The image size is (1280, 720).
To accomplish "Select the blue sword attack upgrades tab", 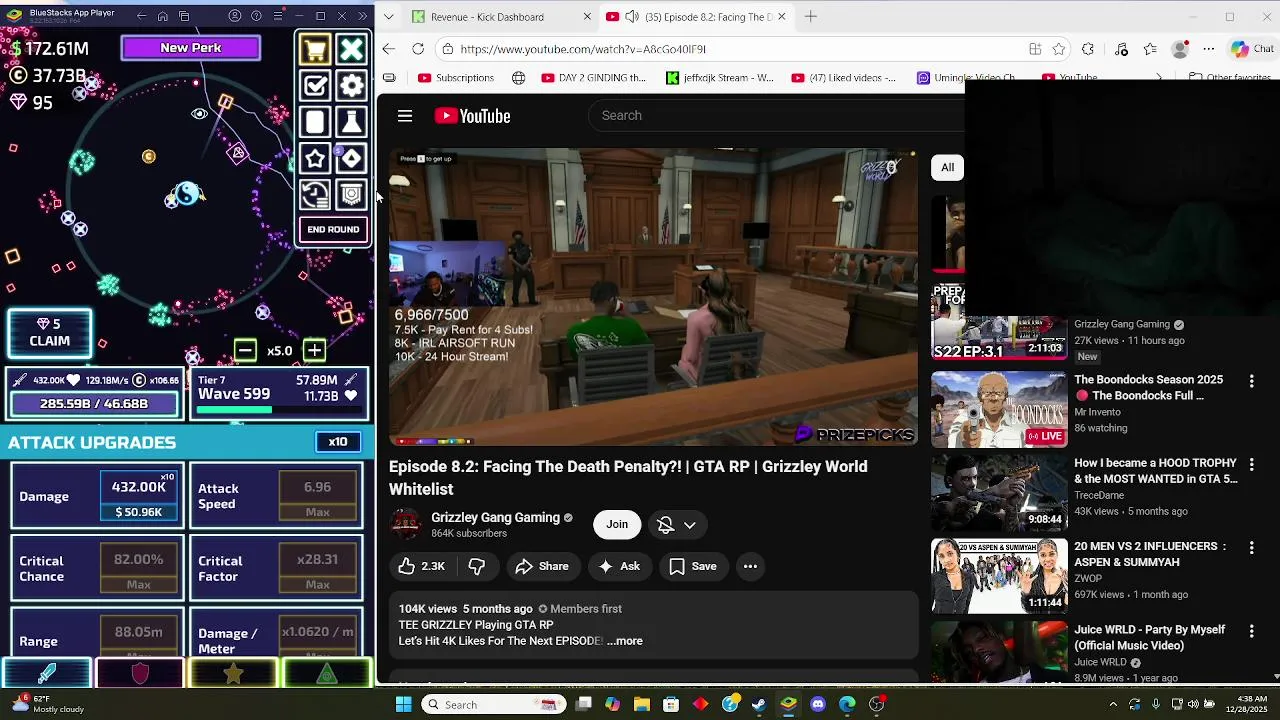I will (47, 674).
